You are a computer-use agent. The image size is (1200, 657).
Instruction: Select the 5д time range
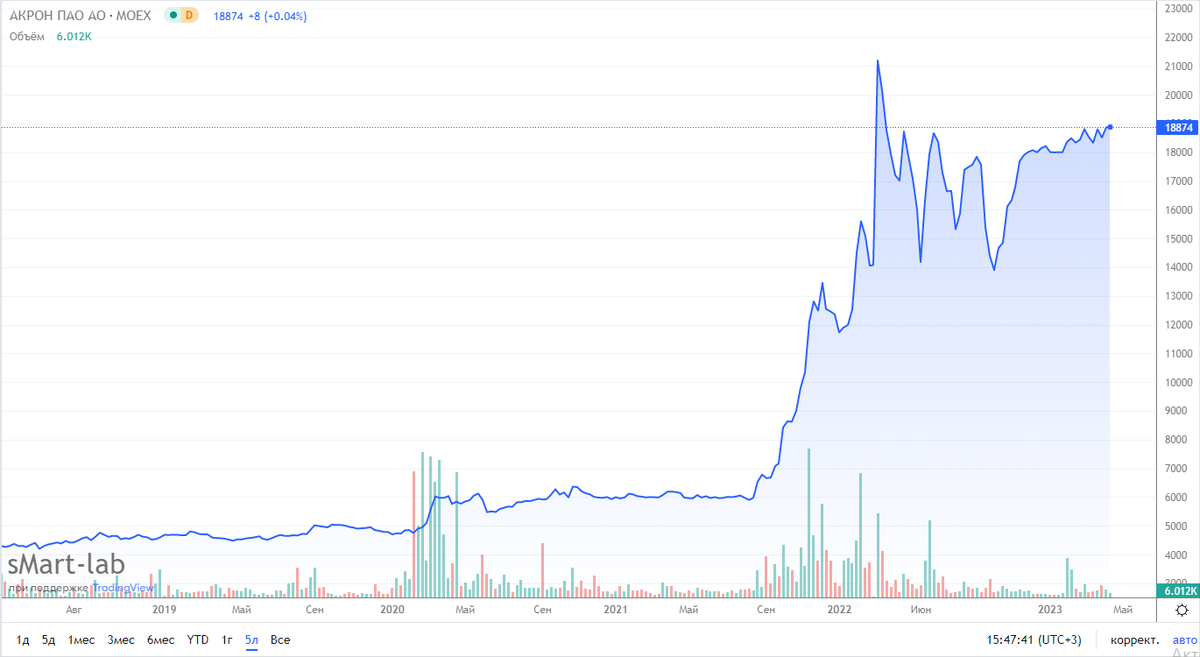point(48,639)
